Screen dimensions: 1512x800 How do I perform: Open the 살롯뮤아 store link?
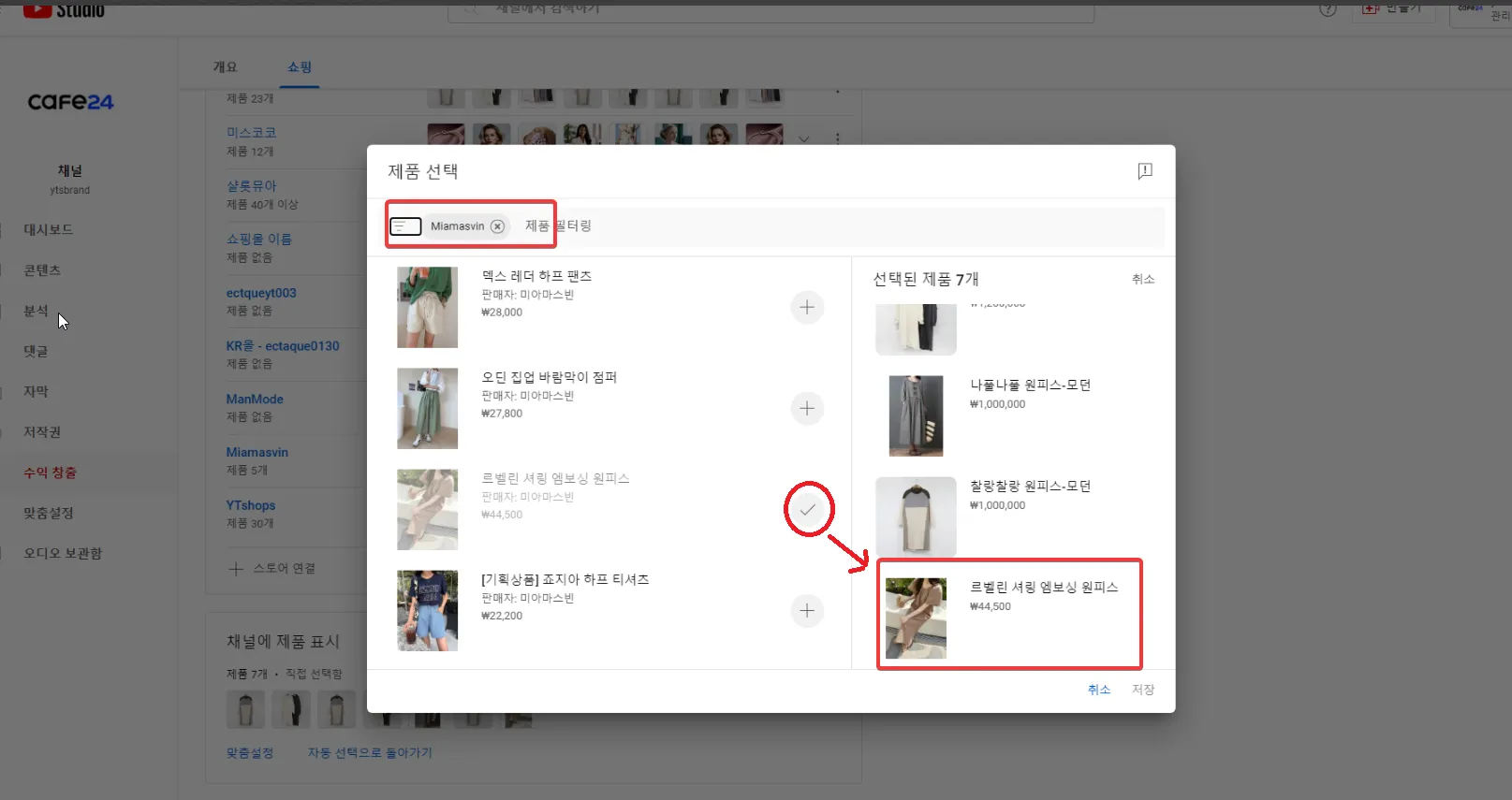[251, 186]
